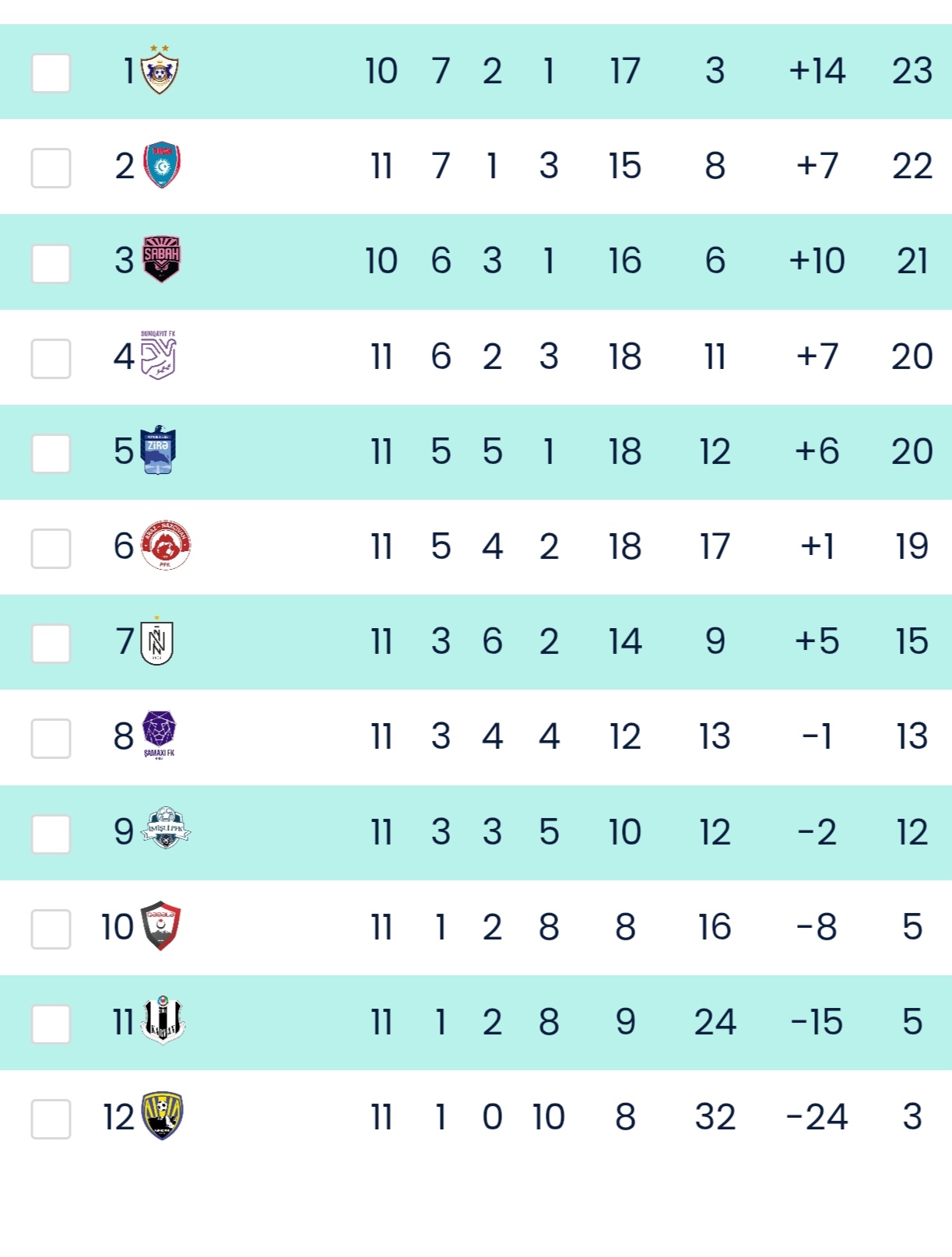This screenshot has width=952, height=1257.
Task: Click the Zirə club badge
Action: click(158, 451)
